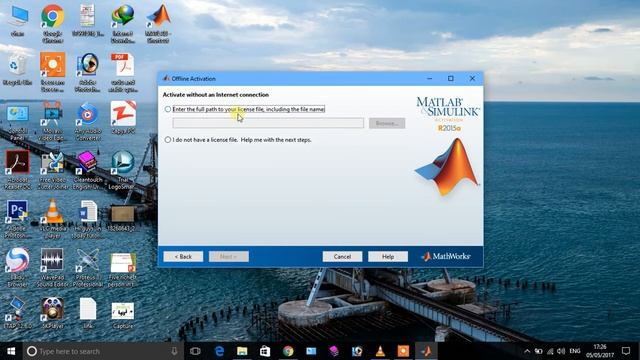
Task: Open the This PC computer desktop icon
Action: 17,21
